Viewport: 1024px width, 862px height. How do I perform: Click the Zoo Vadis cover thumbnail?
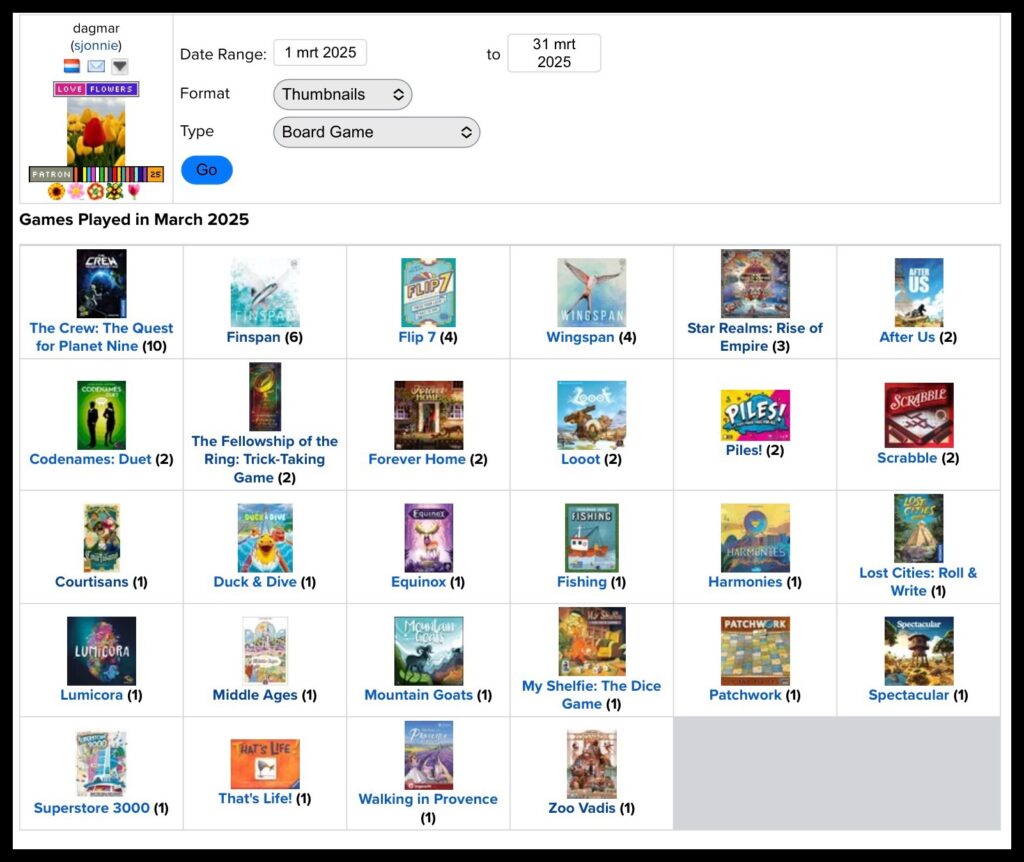pos(591,764)
